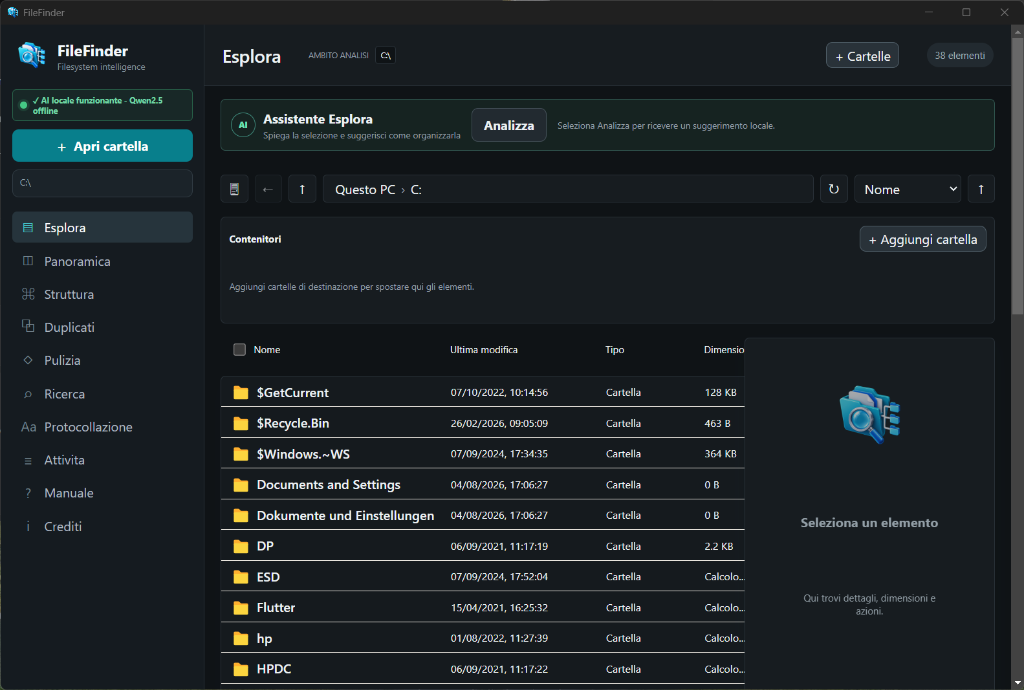
Task: Open the Nome sort dropdown
Action: click(x=908, y=189)
